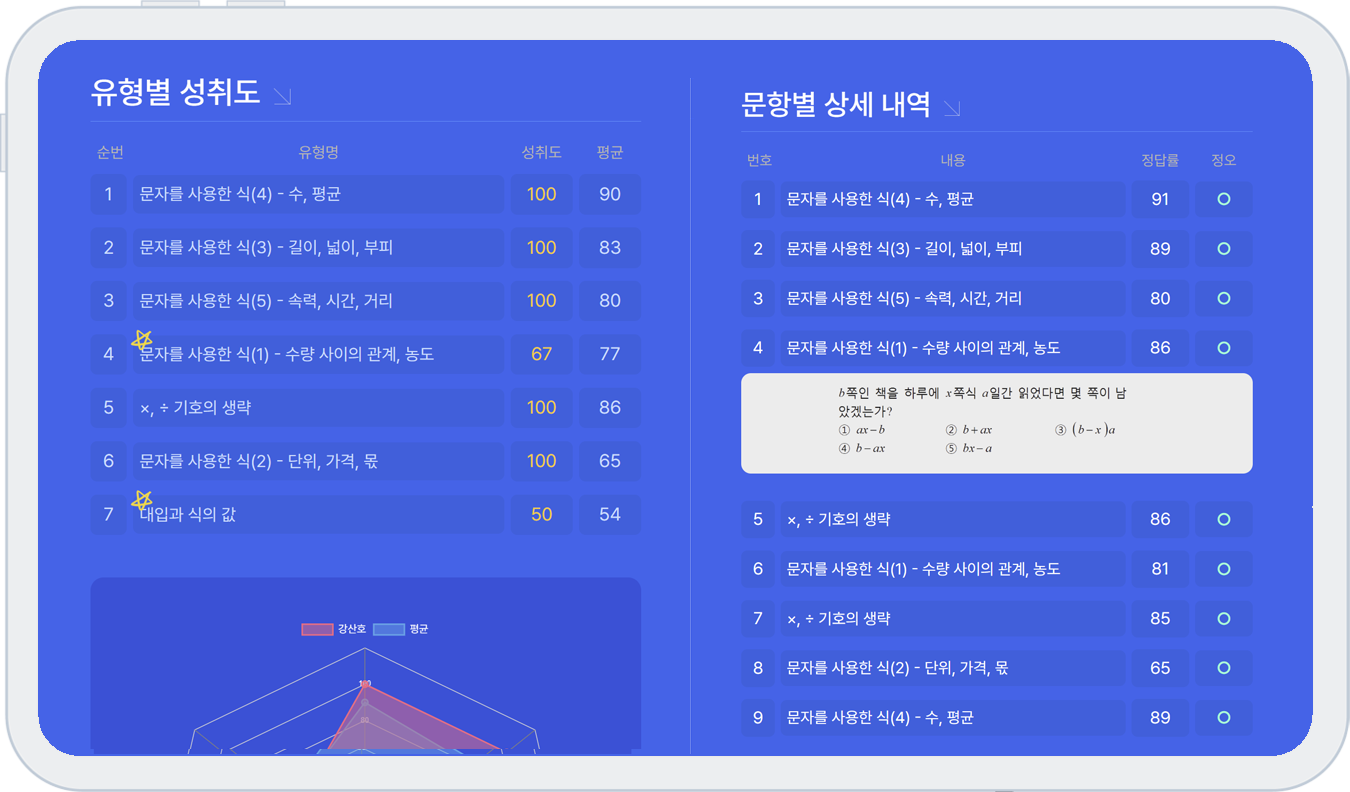Click the correct-mark circle for question 8

1223,668
